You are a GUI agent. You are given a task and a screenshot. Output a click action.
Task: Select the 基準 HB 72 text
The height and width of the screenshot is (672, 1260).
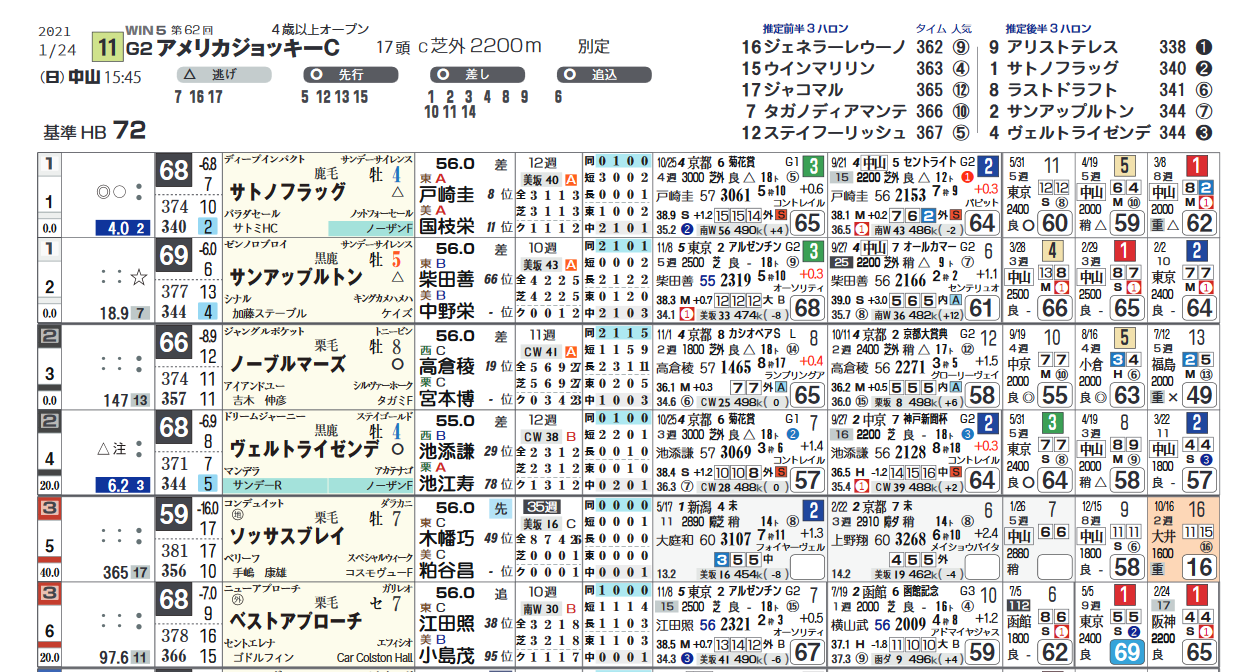[95, 131]
